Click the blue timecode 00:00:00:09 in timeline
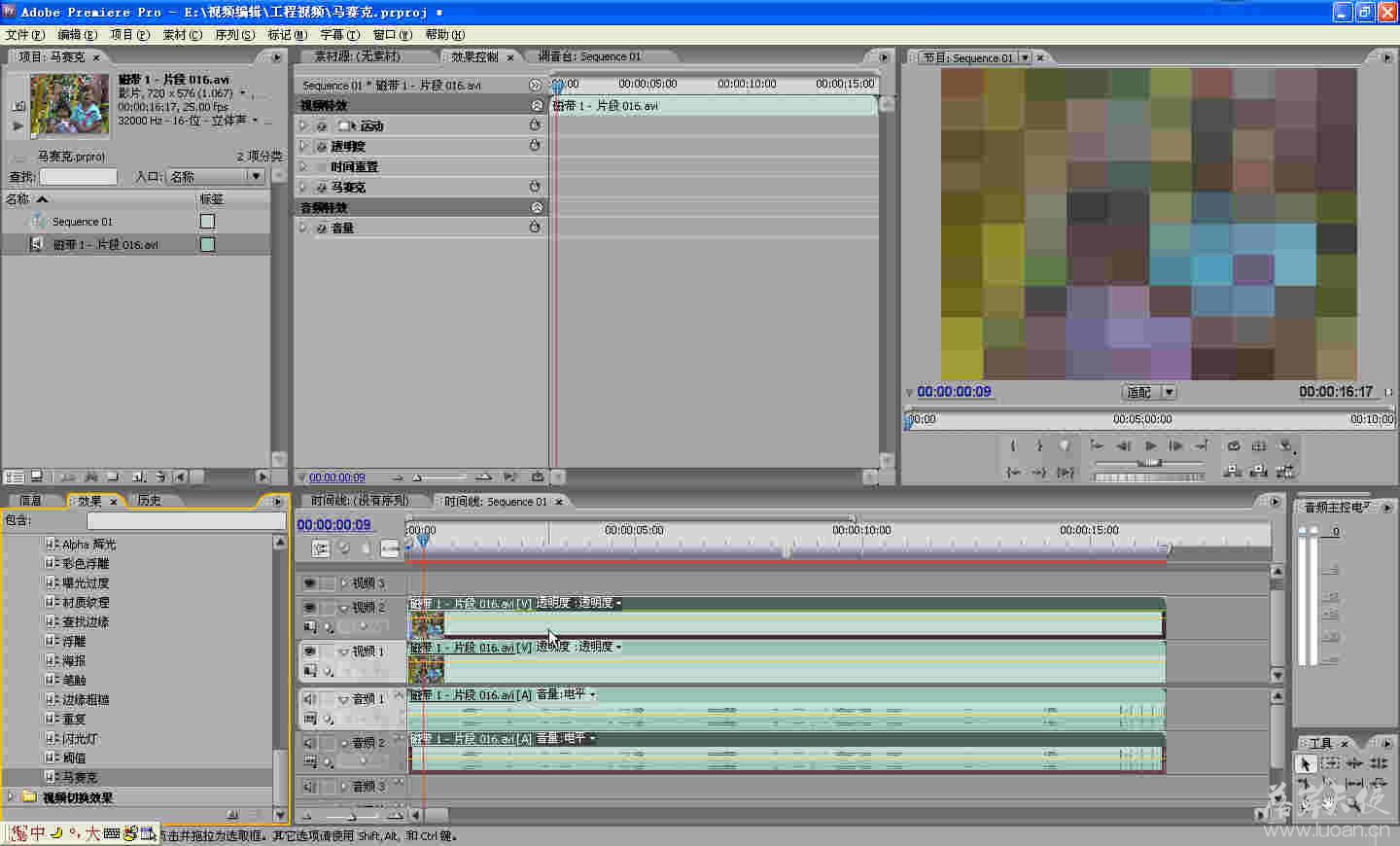Image resolution: width=1400 pixels, height=846 pixels. pyautogui.click(x=333, y=525)
